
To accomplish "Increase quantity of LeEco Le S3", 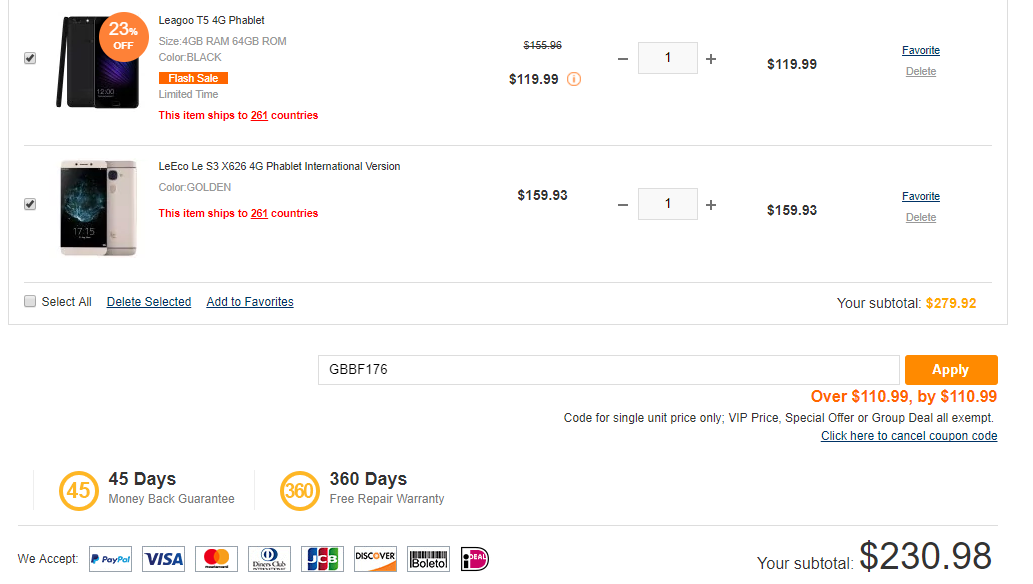I will [x=711, y=205].
